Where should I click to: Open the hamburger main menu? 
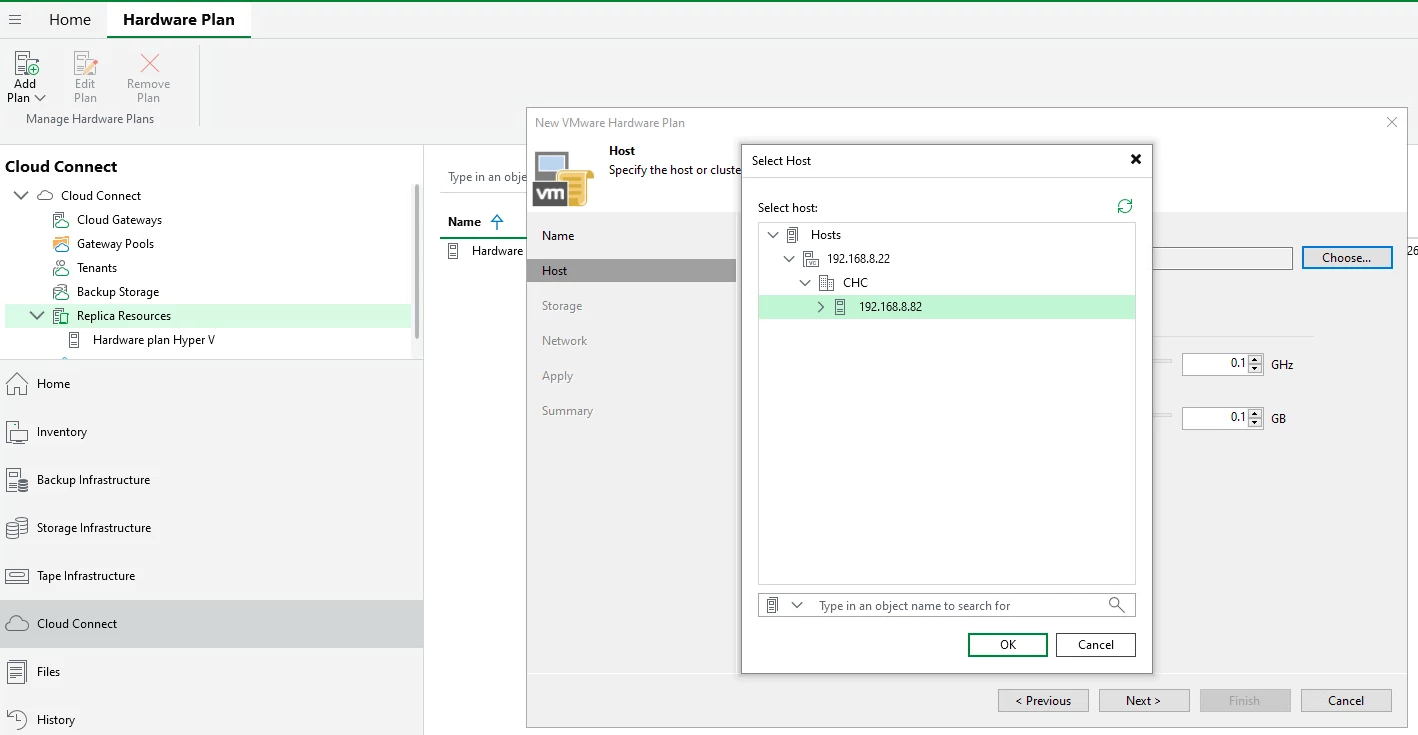(15, 20)
